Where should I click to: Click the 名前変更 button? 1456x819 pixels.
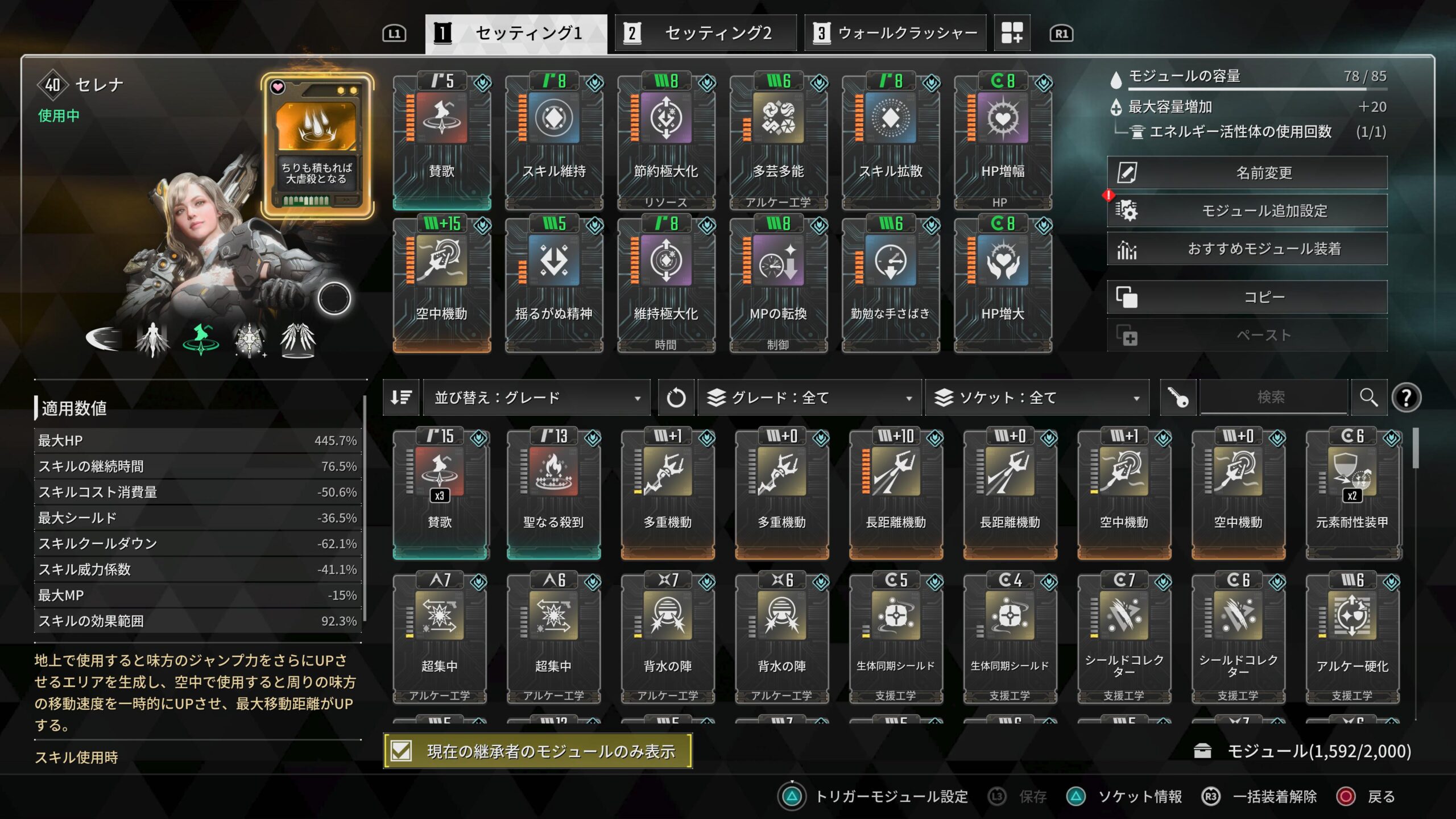point(1247,172)
